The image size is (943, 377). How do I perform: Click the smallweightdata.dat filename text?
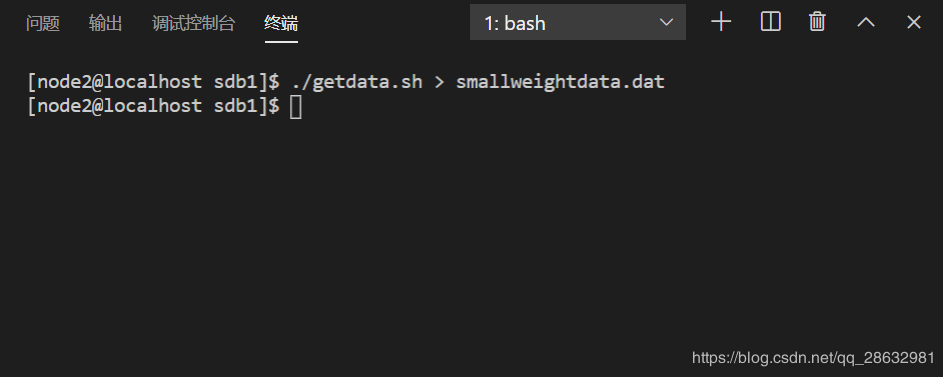[x=560, y=82]
